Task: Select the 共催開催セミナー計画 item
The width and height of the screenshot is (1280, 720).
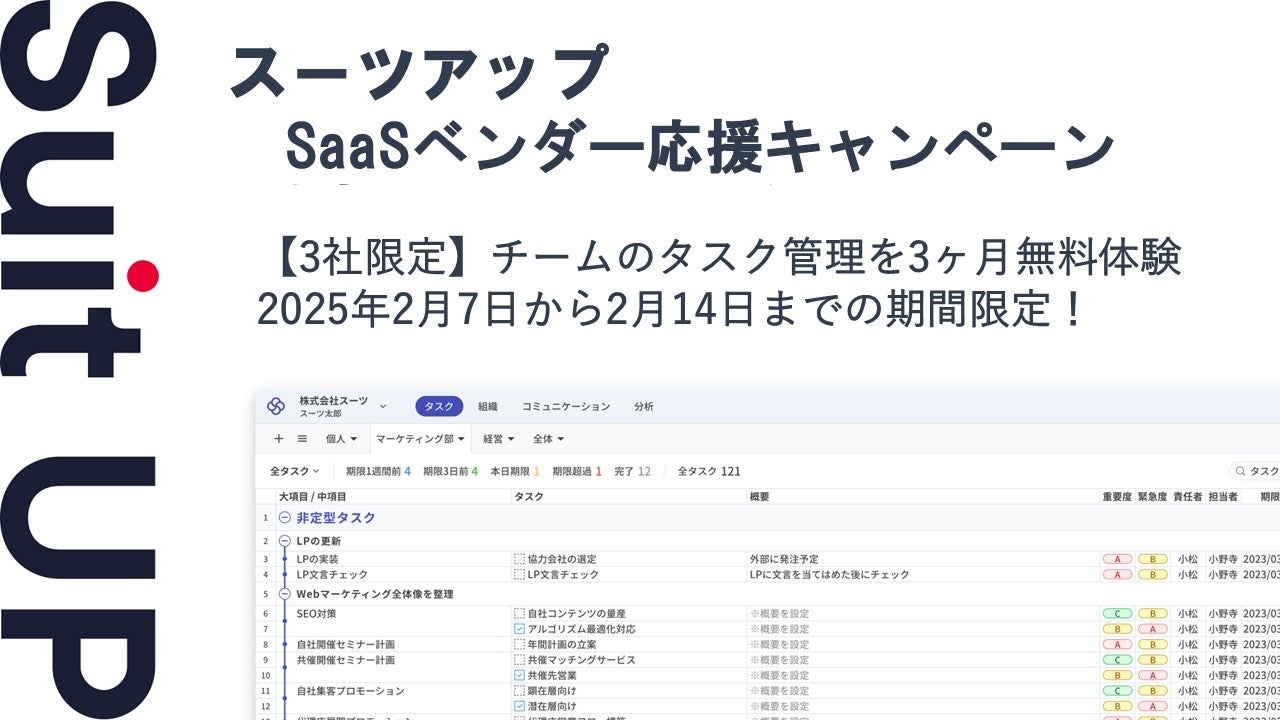Action: click(345, 660)
